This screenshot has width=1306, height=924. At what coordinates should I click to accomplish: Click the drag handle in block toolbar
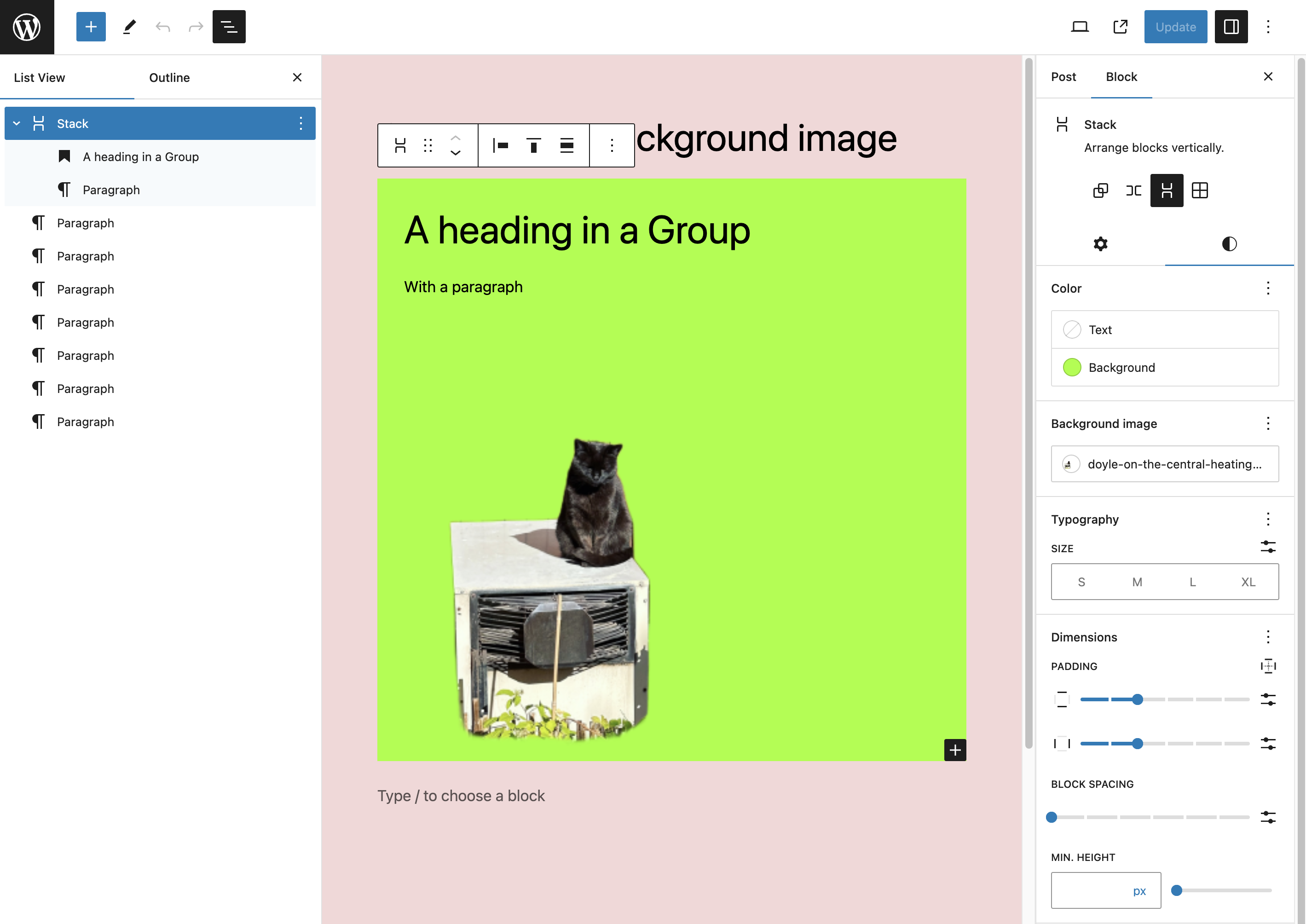[x=428, y=146]
